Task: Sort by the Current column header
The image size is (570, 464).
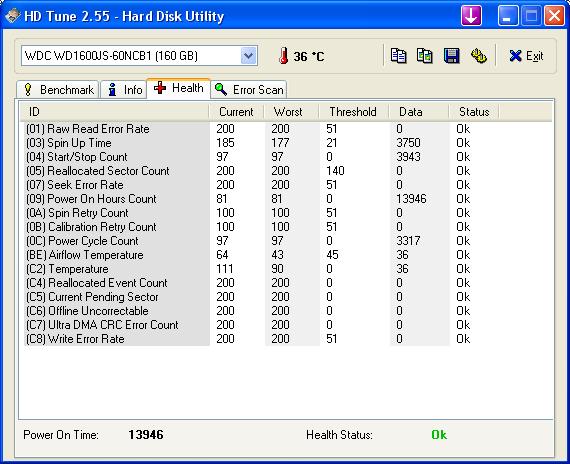Action: (x=236, y=112)
